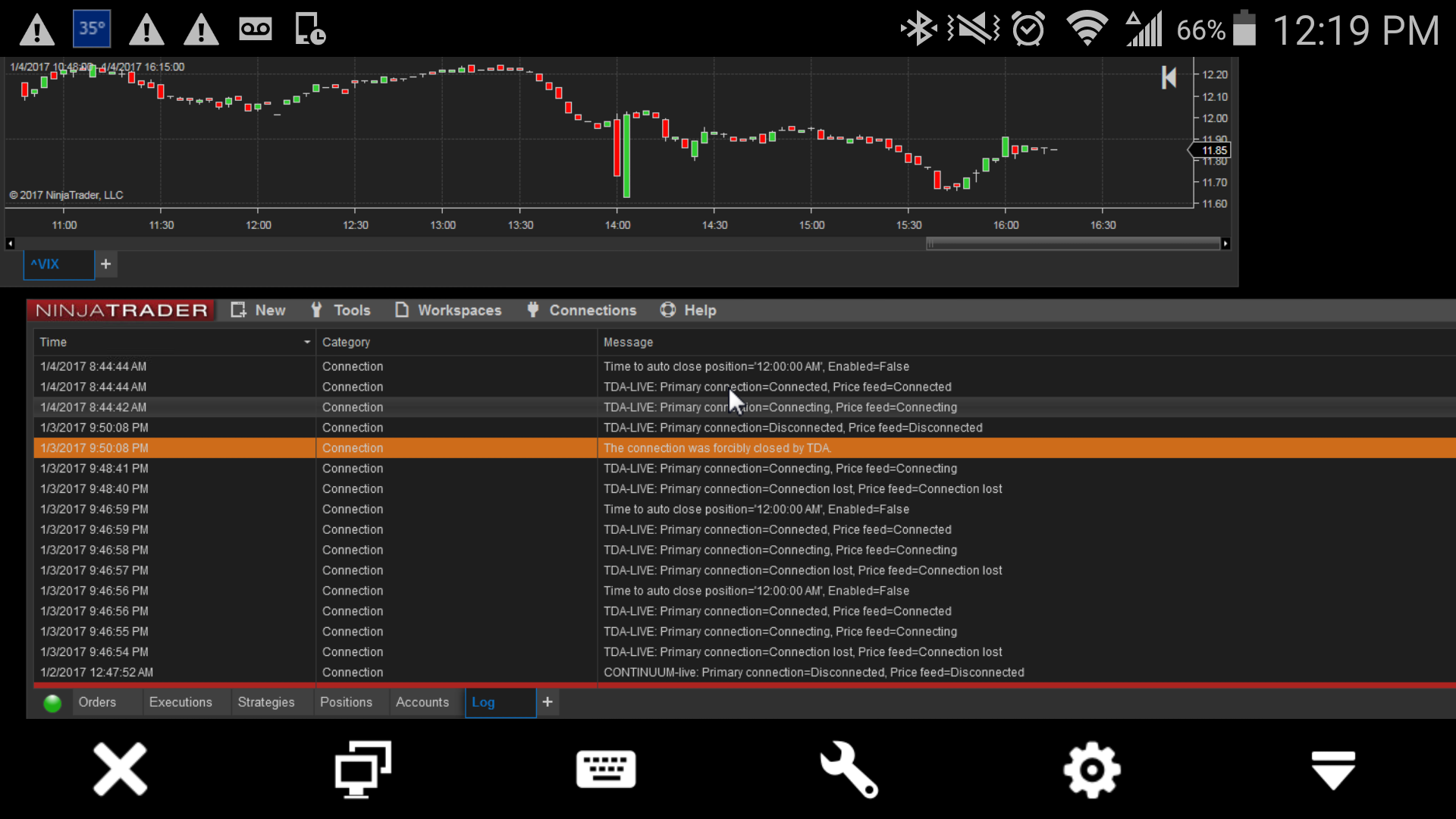Open the New menu in NinjaTrader
The height and width of the screenshot is (819, 1456).
(x=259, y=310)
